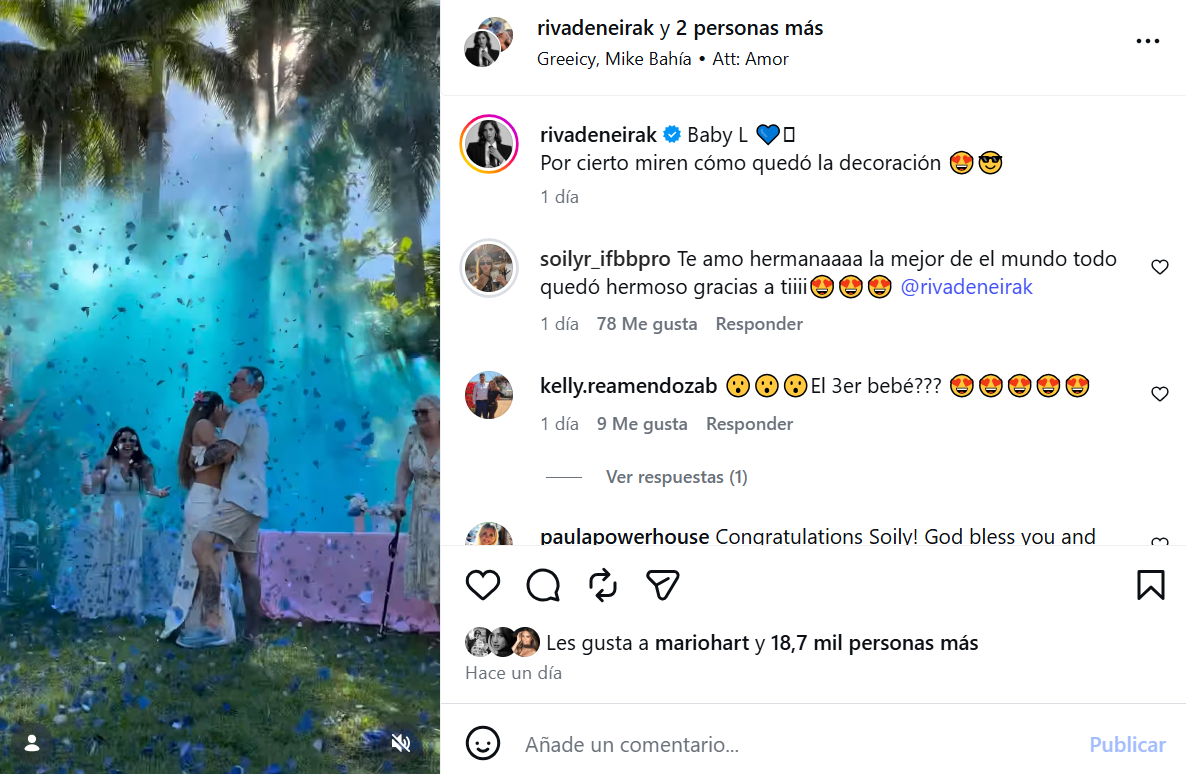Viewport: 1186px width, 774px height.
Task: Open comments via the speech bubble icon
Action: 543,586
